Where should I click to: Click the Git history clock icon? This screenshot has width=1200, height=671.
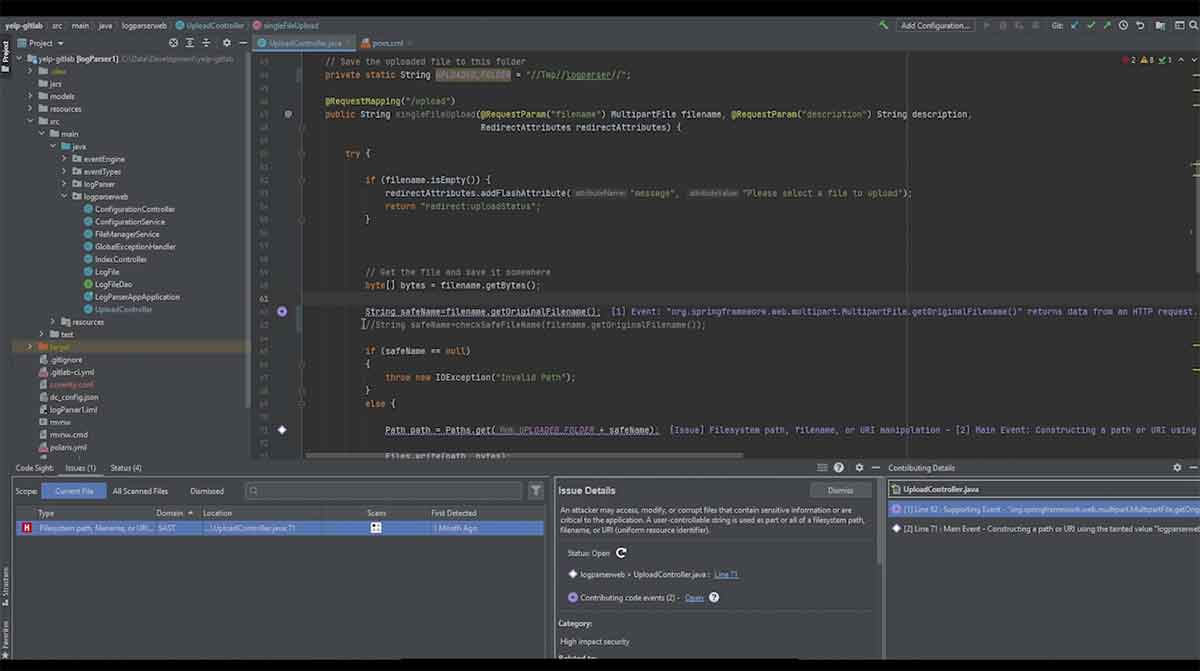point(1123,25)
